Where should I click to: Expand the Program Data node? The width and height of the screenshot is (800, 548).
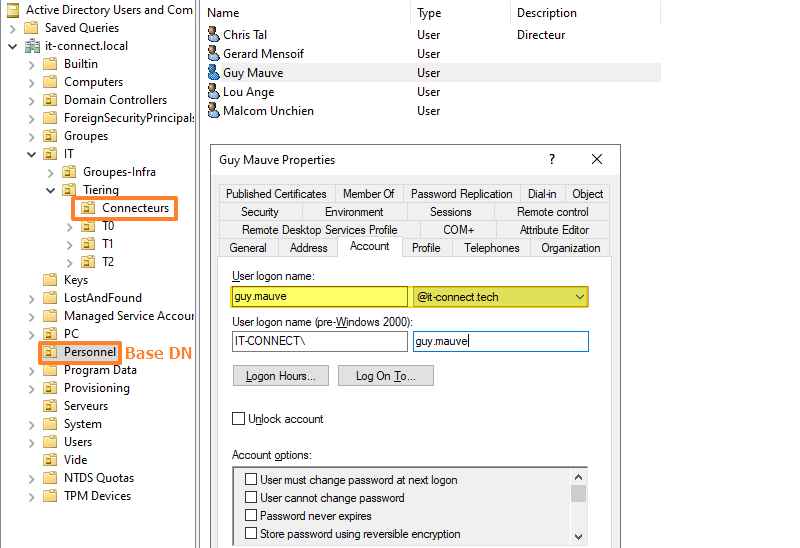[x=32, y=371]
